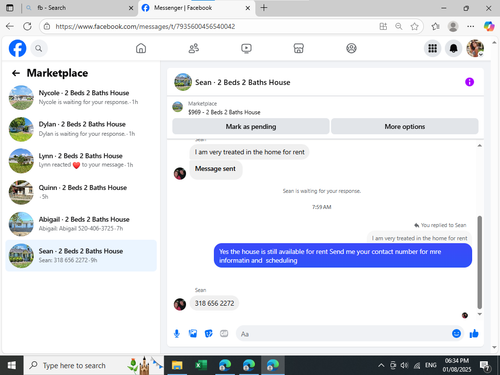The image size is (500, 375).
Task: Click the chat scrollbar thumb
Action: coord(479,262)
